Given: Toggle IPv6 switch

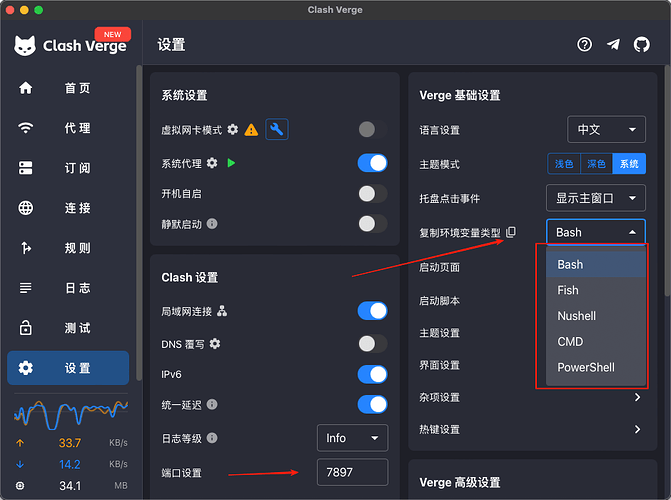Looking at the screenshot, I should [x=373, y=374].
